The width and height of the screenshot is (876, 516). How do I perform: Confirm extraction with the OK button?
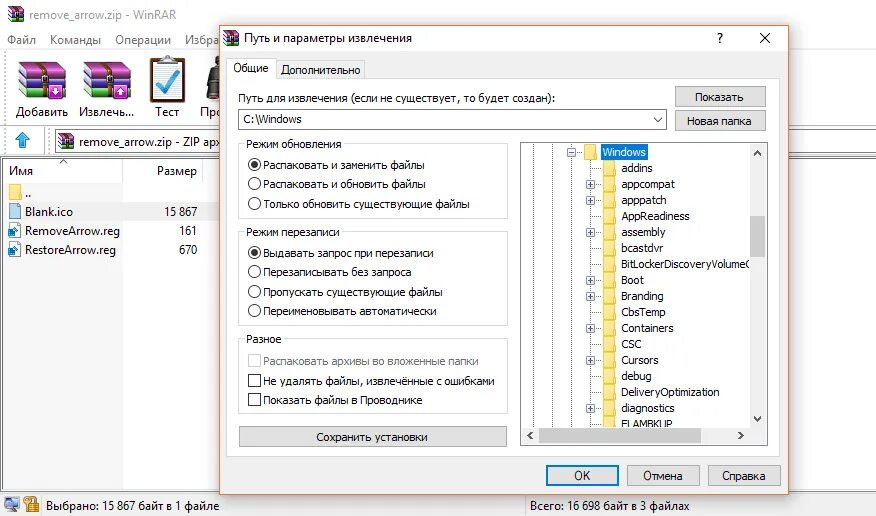click(x=582, y=475)
